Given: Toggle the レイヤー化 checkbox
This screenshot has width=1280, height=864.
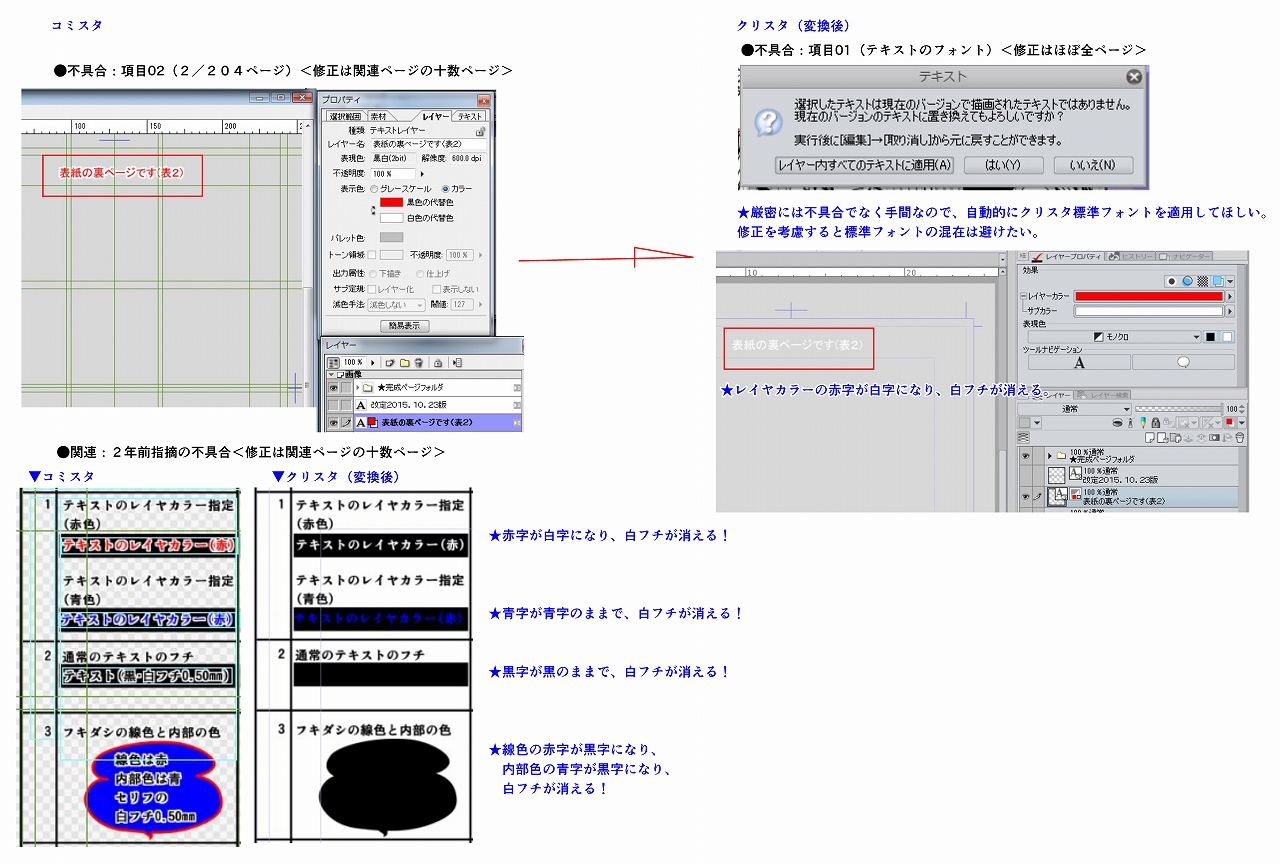Looking at the screenshot, I should 372,289.
